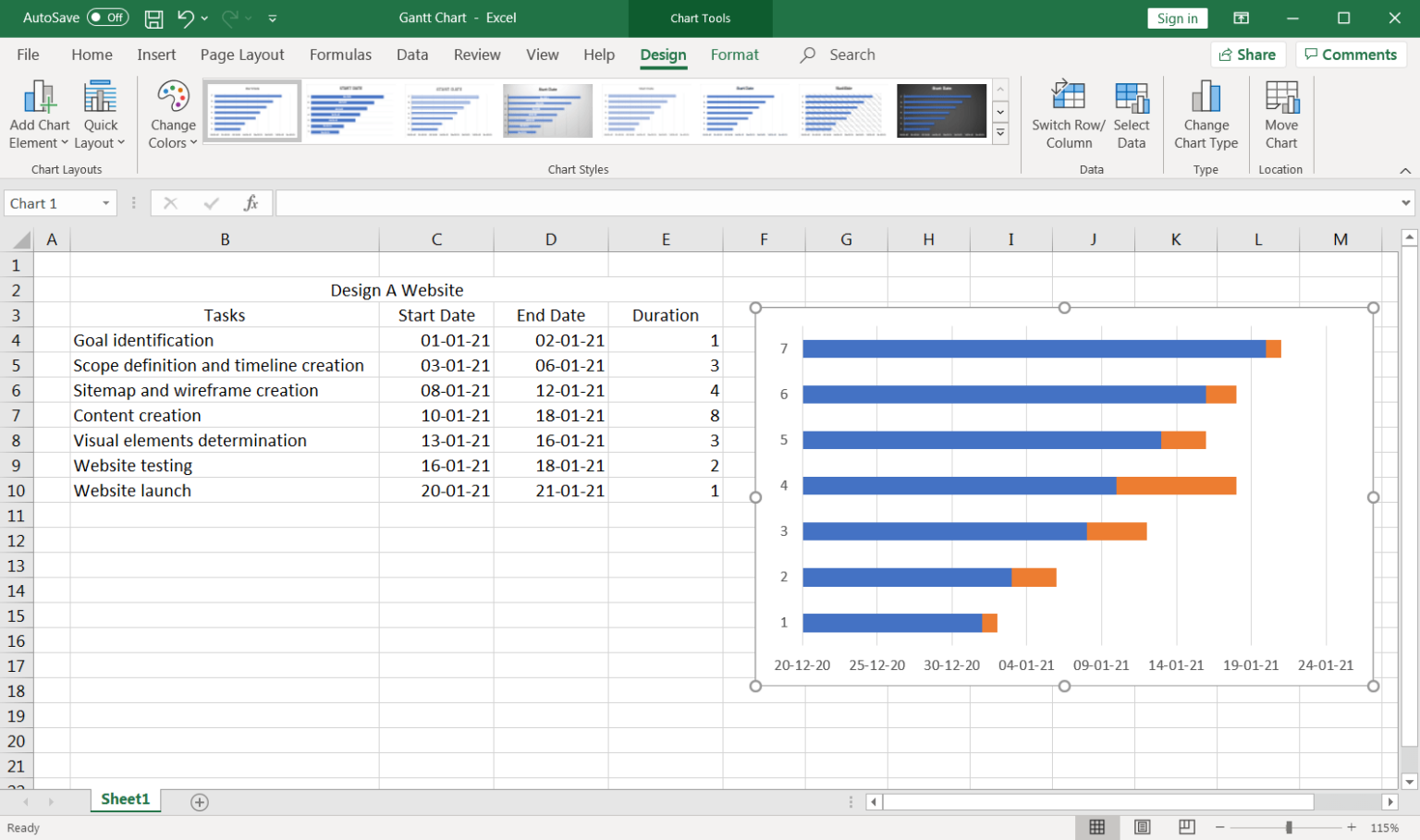Viewport: 1420px width, 840px height.
Task: Switch to the Format tab
Action: coord(735,55)
